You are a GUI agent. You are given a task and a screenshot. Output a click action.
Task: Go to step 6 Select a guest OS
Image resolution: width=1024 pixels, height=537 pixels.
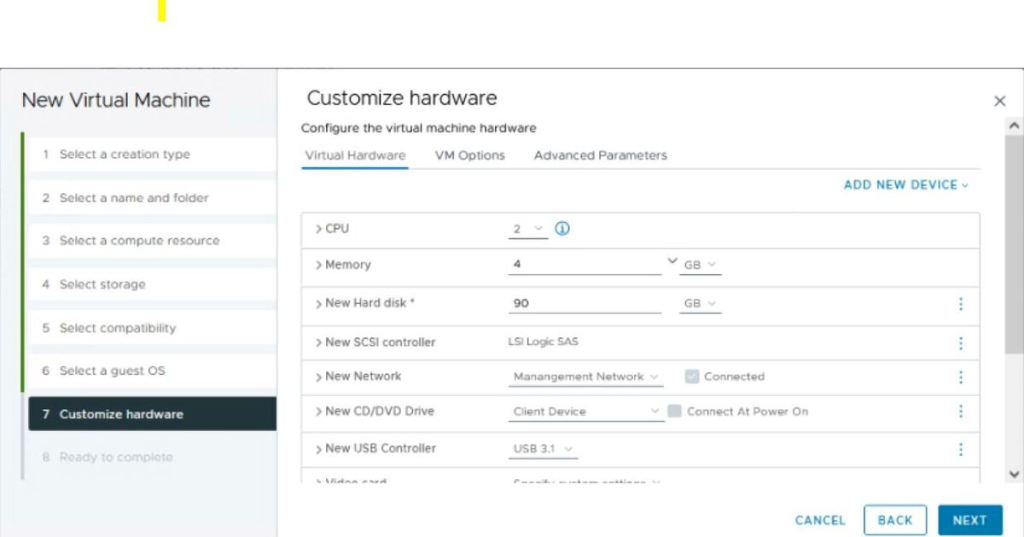[x=152, y=370]
